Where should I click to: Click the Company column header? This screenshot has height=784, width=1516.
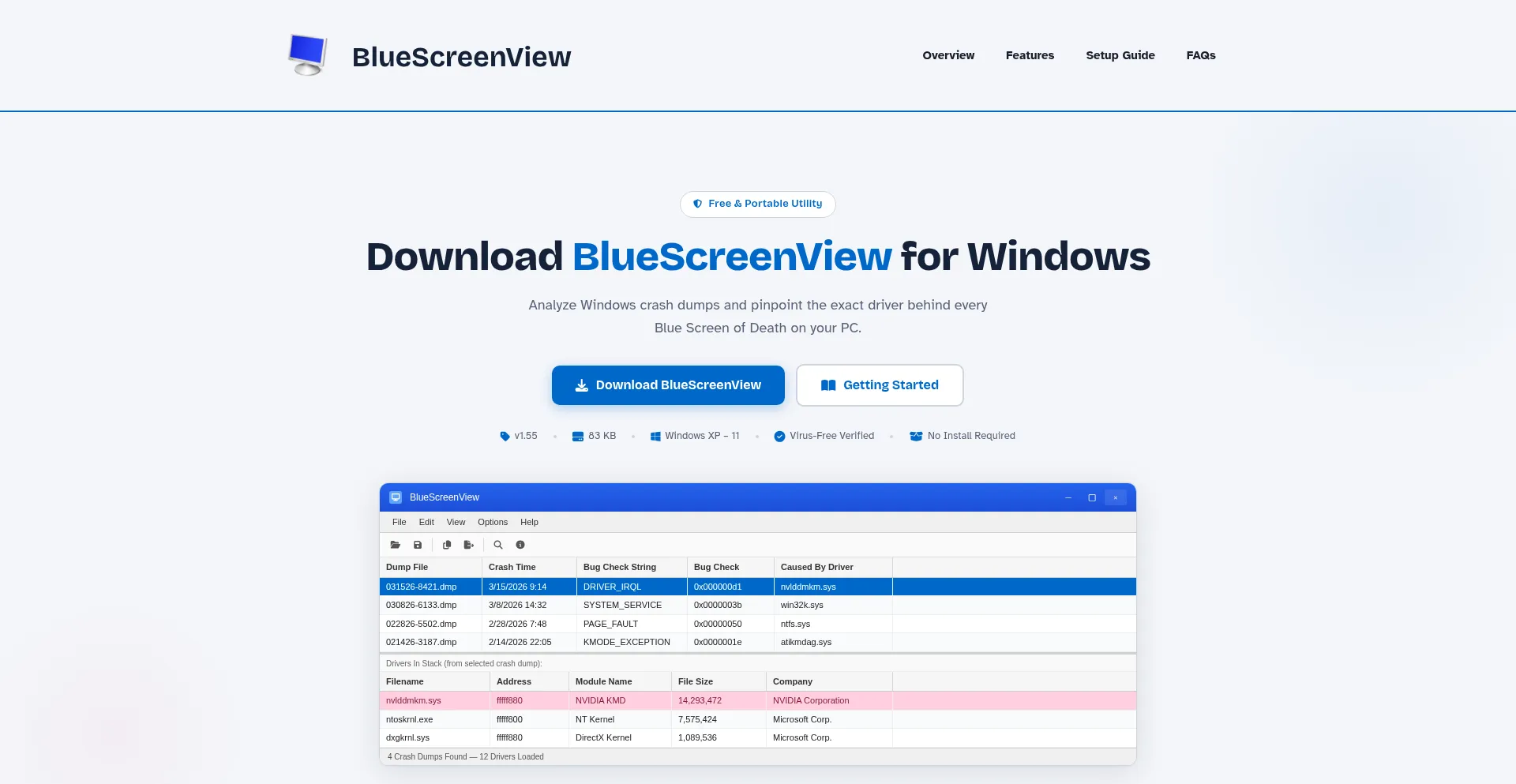point(829,681)
